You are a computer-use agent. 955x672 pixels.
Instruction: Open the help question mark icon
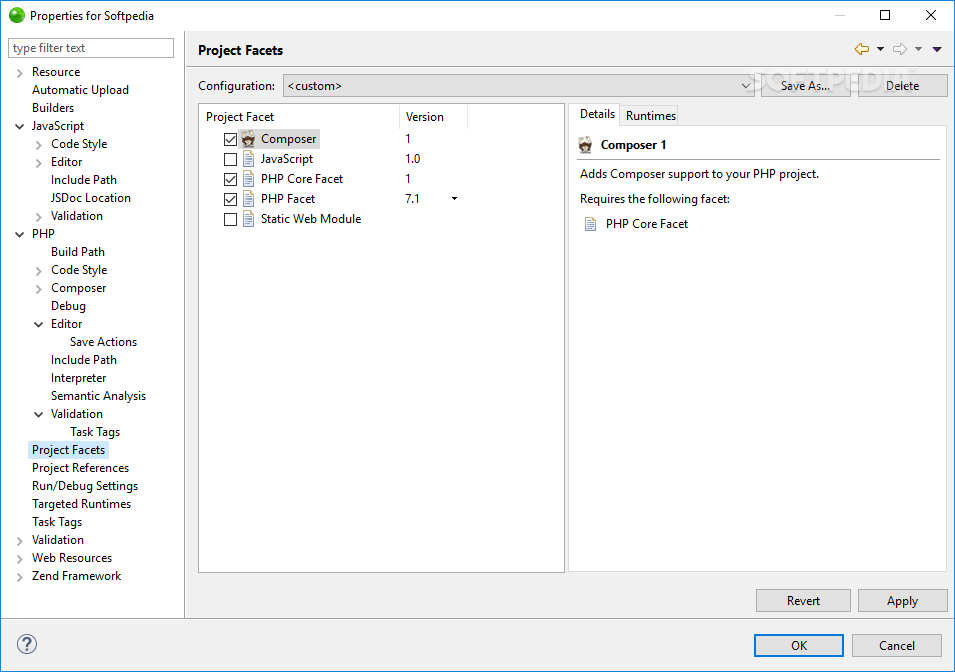click(27, 644)
